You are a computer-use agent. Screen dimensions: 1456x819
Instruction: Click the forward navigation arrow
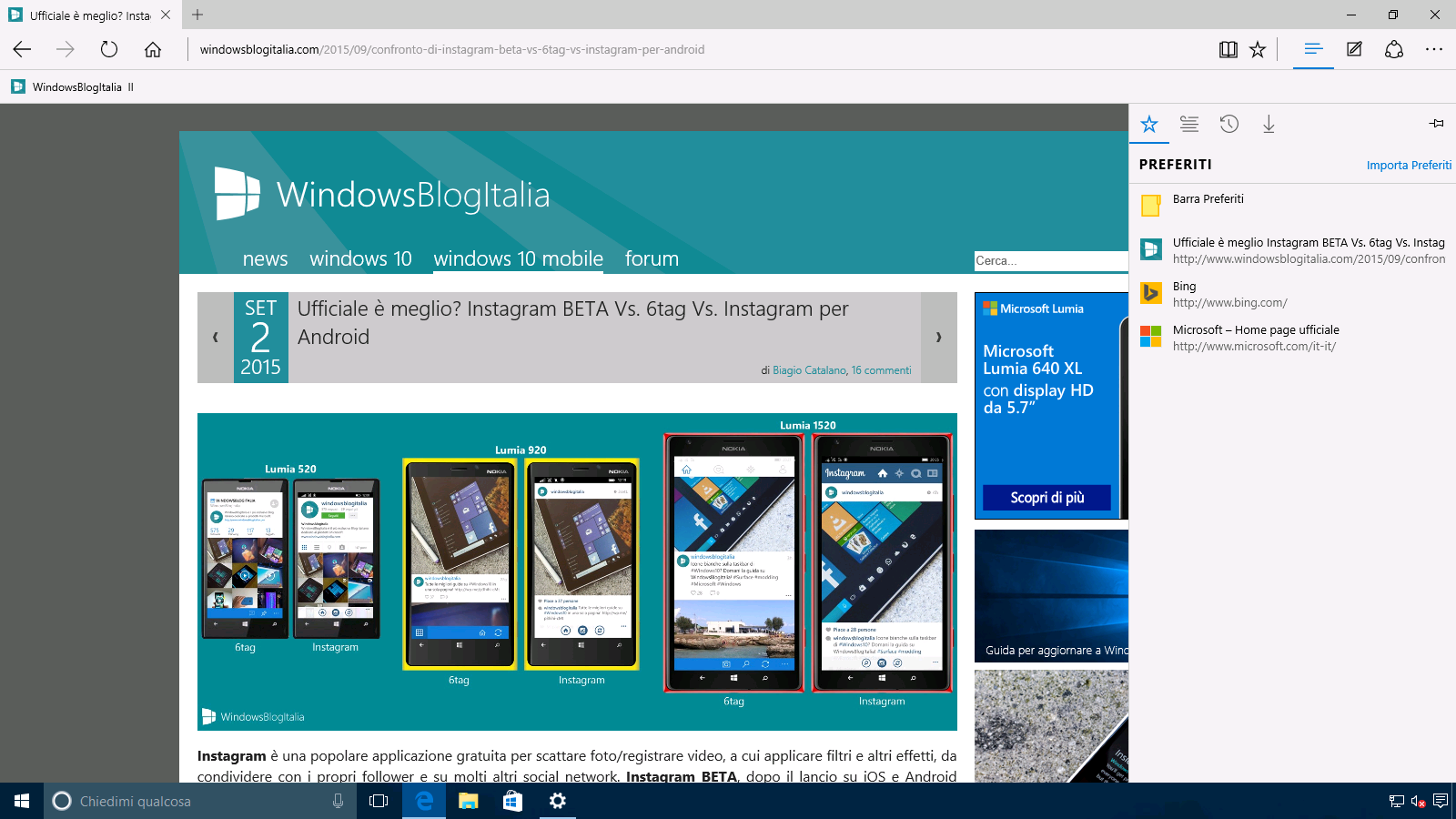coord(66,49)
